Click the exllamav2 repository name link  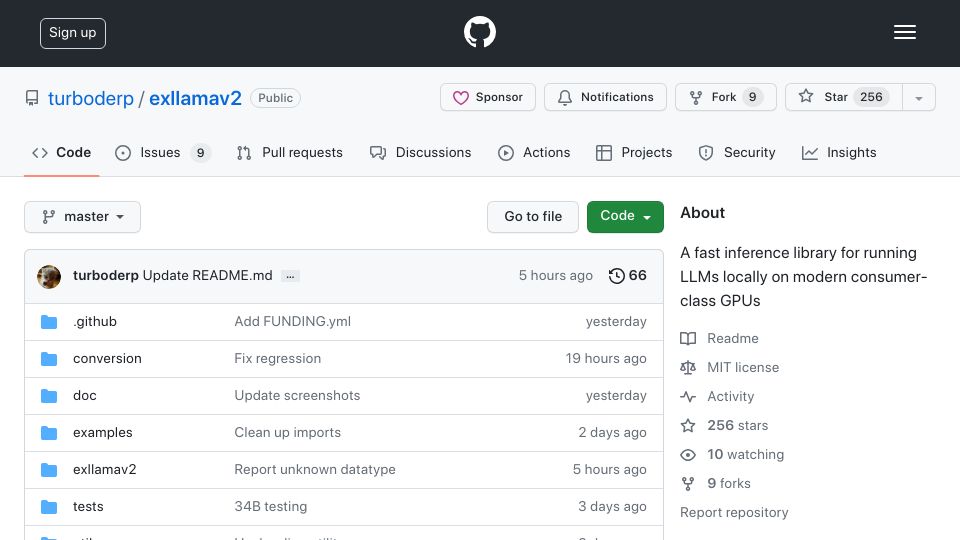tap(195, 98)
